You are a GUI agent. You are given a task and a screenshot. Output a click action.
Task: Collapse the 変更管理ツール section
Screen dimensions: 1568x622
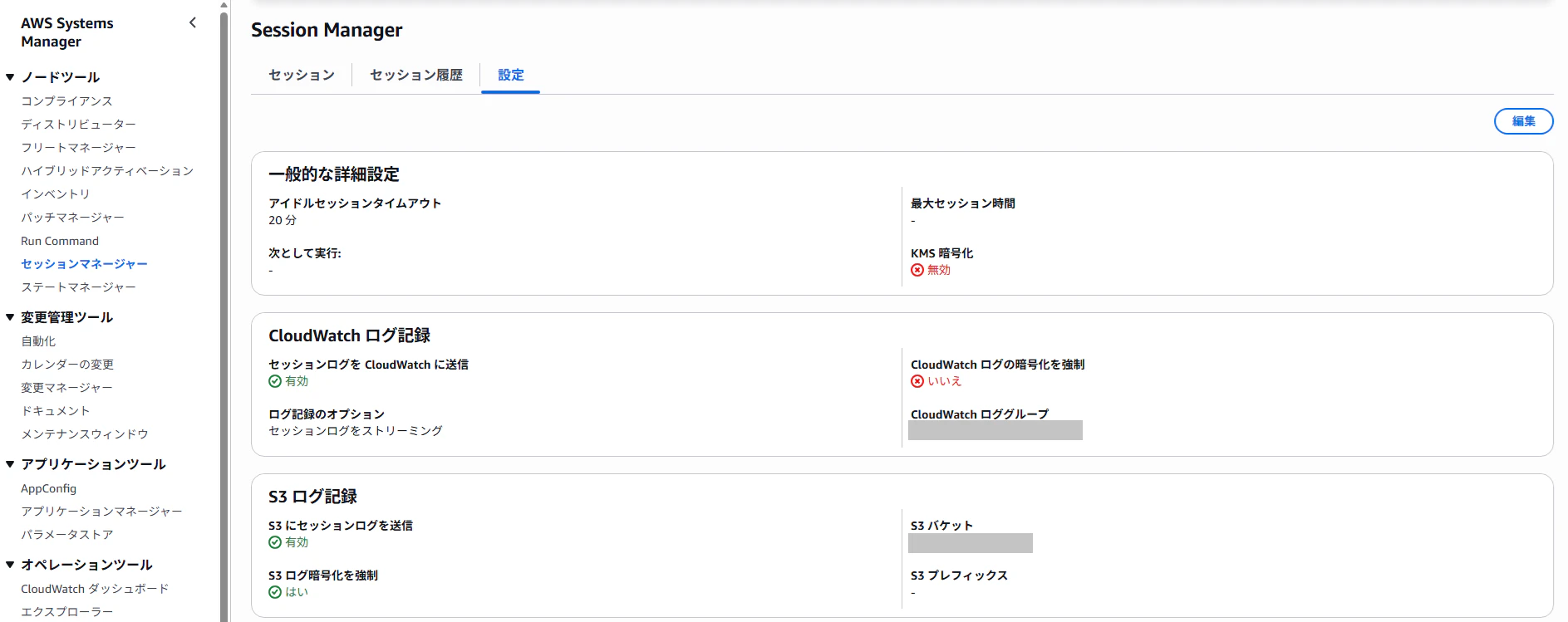tap(10, 317)
